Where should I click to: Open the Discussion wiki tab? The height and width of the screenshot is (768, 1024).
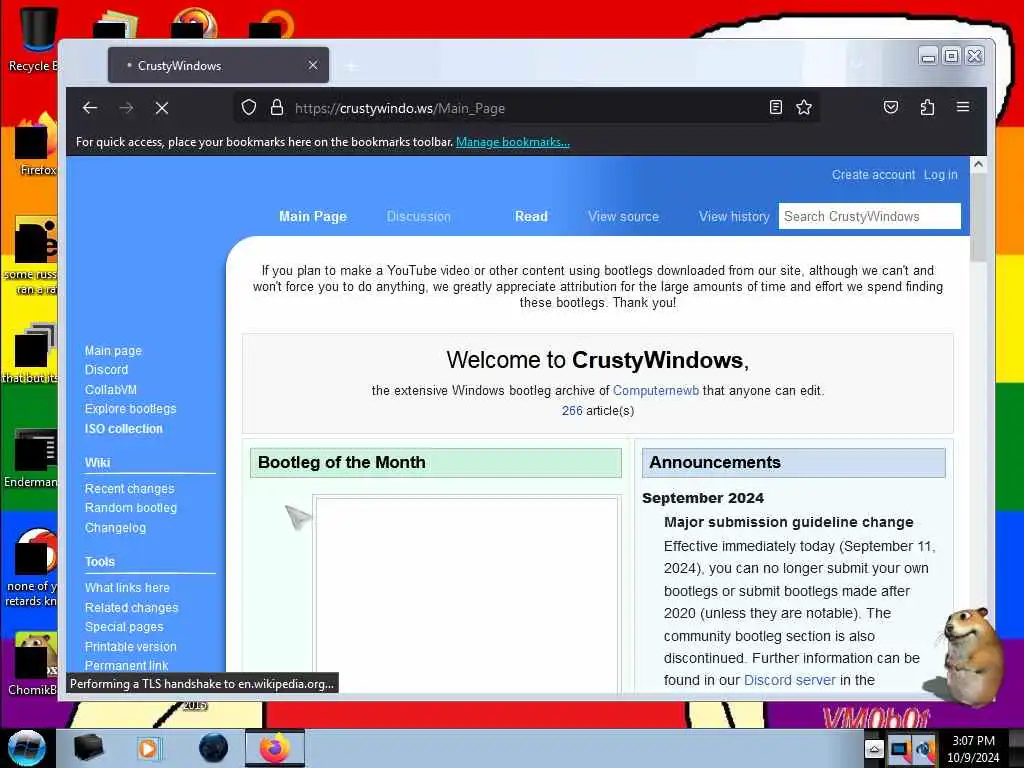point(419,216)
